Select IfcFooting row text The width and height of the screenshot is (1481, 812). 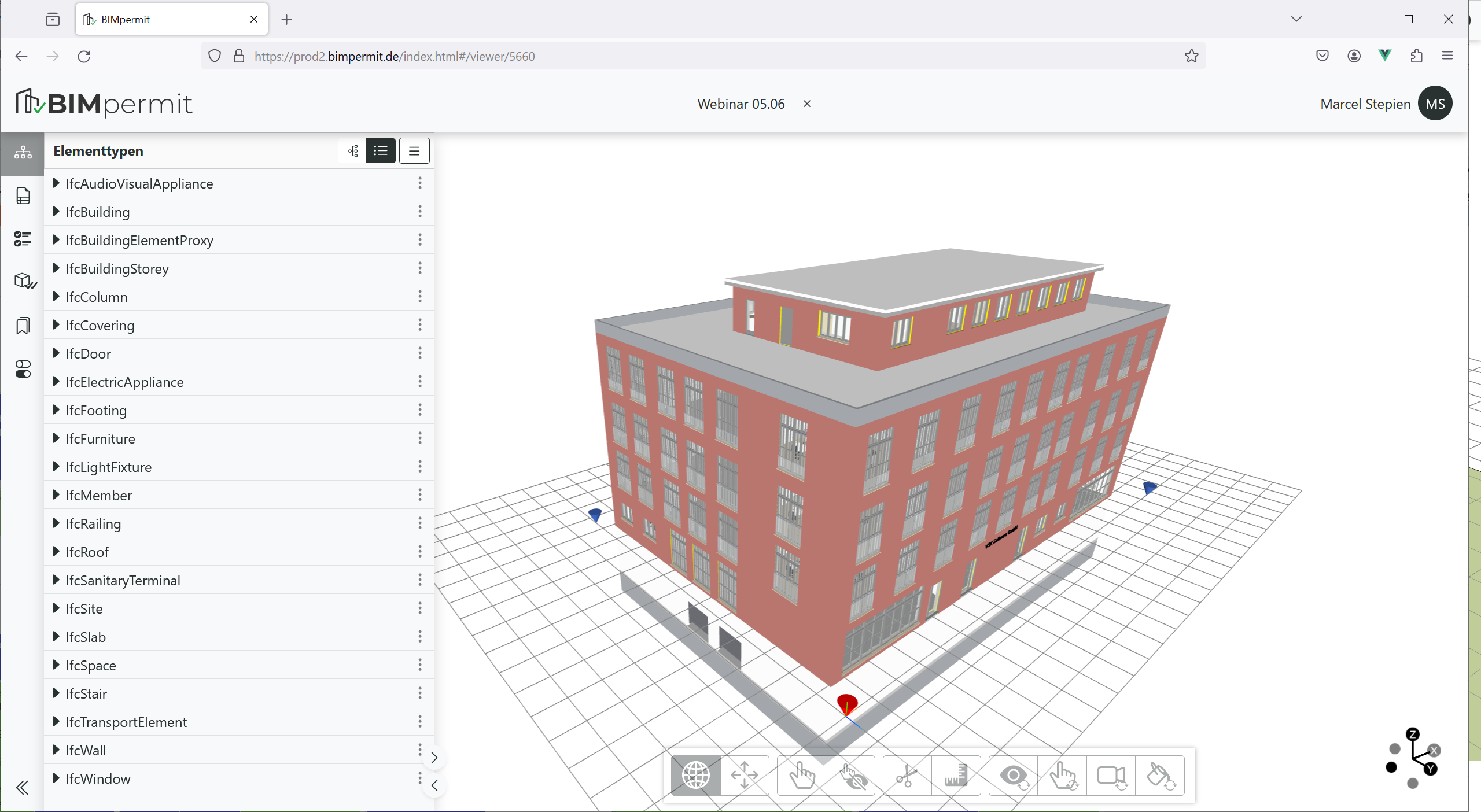pos(96,411)
